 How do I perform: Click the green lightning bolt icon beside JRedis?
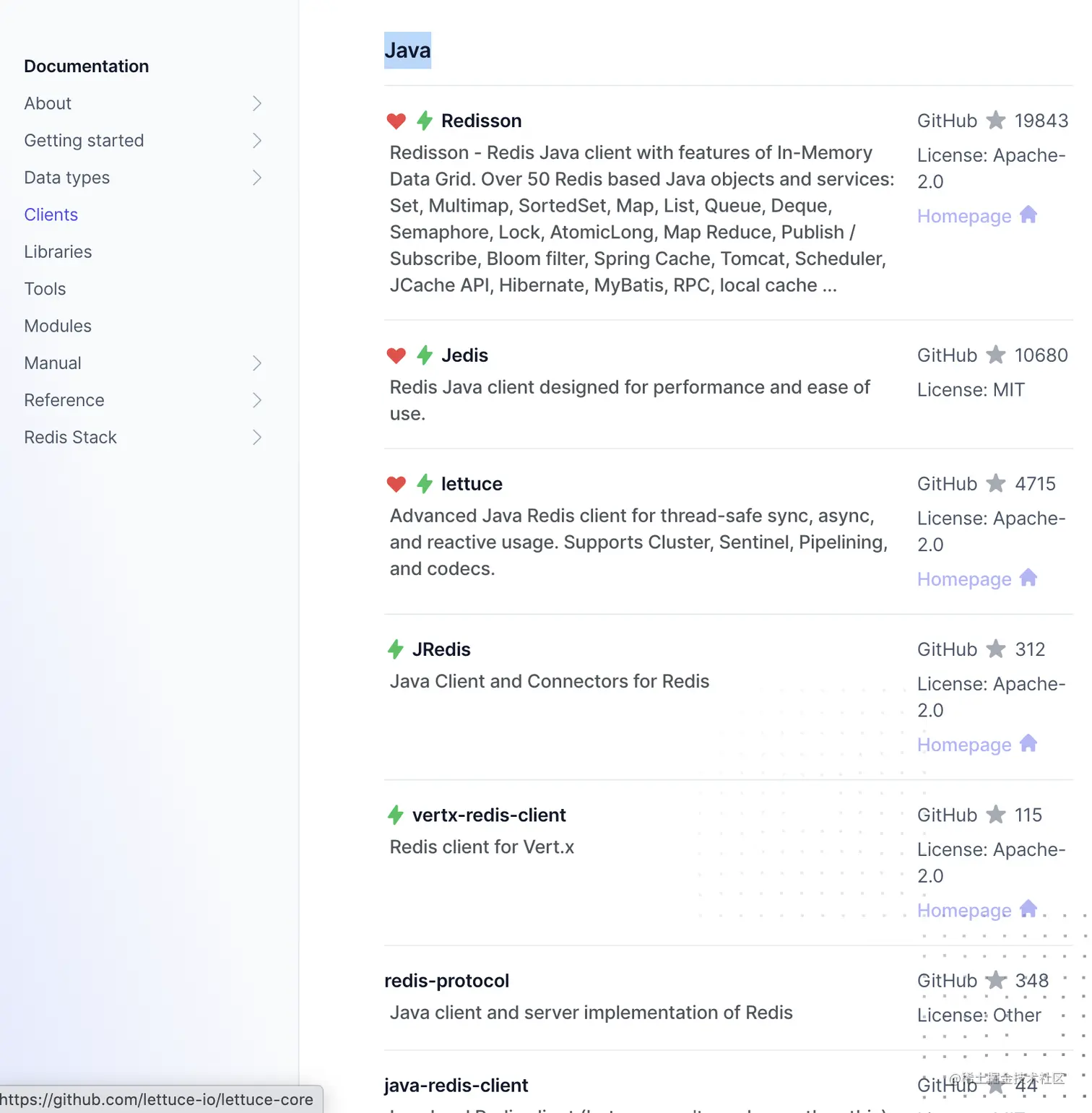pos(395,649)
